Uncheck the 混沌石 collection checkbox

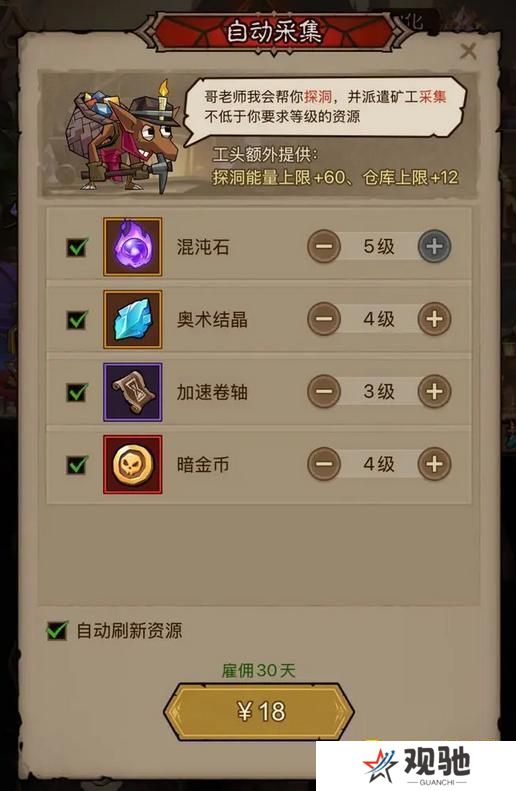(77, 247)
